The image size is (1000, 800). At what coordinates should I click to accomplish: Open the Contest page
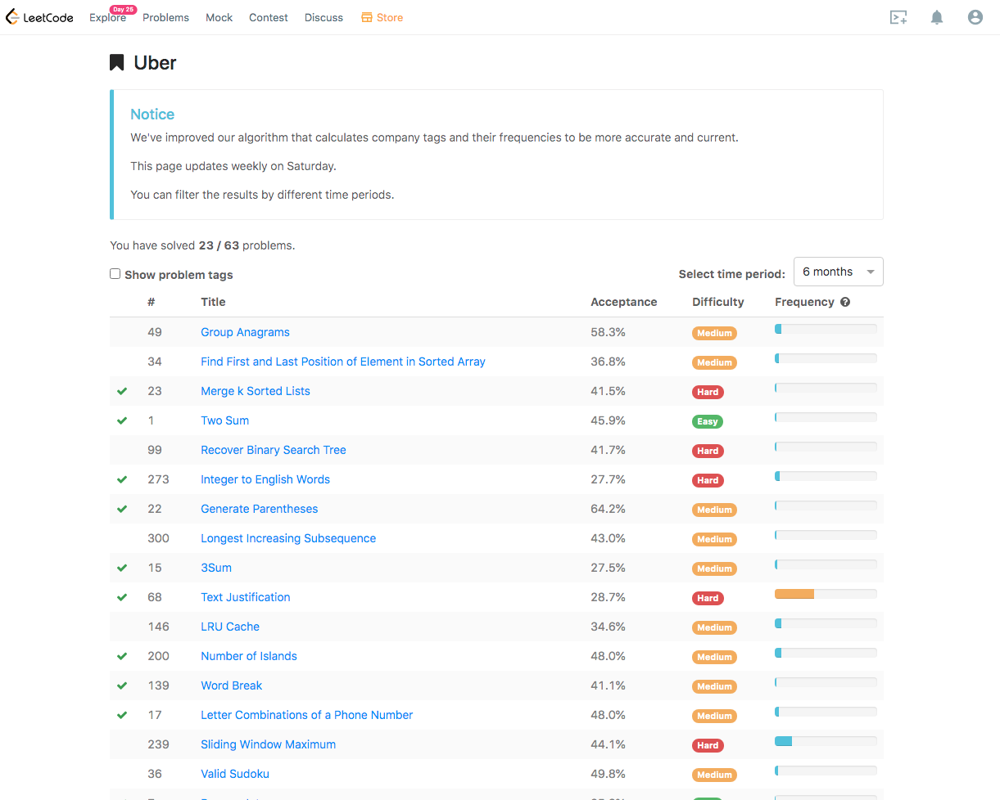tap(268, 18)
